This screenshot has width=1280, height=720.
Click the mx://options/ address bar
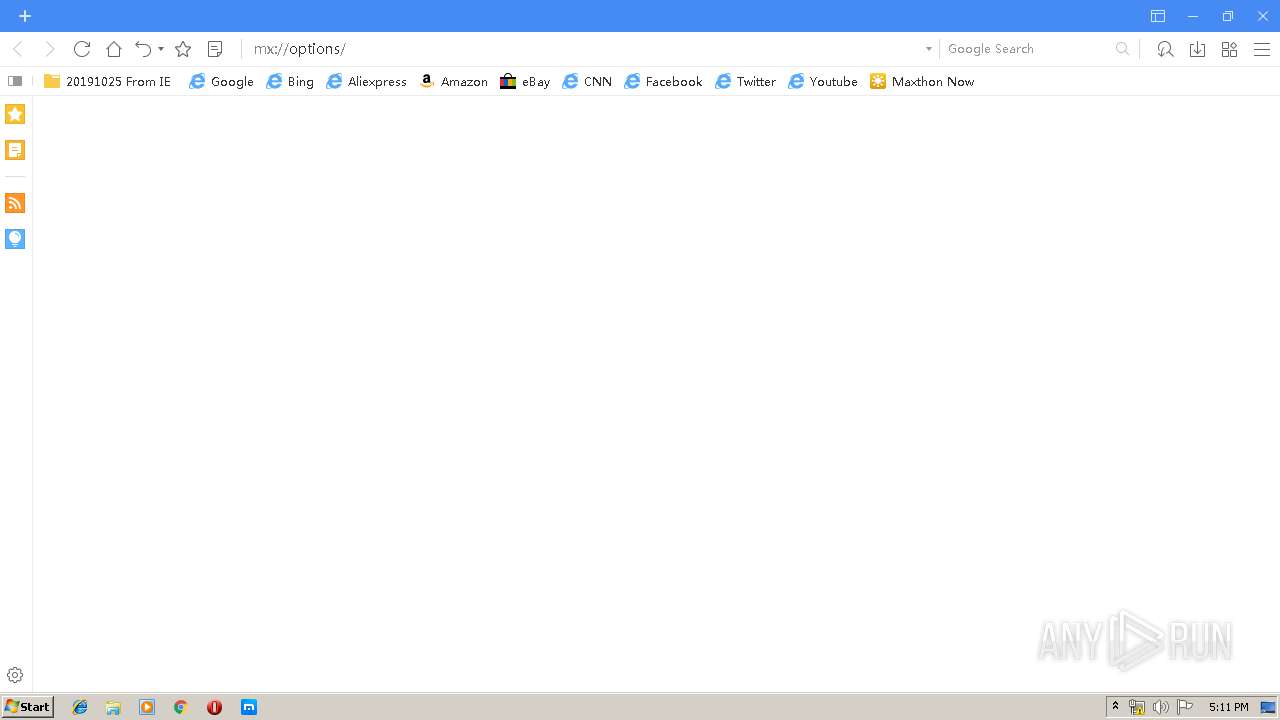(585, 49)
